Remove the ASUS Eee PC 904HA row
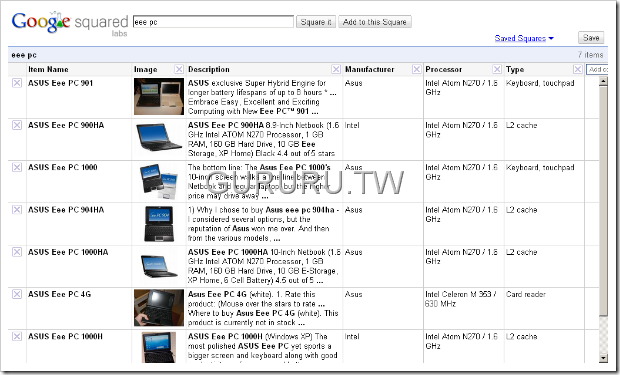620x375 pixels. point(17,210)
